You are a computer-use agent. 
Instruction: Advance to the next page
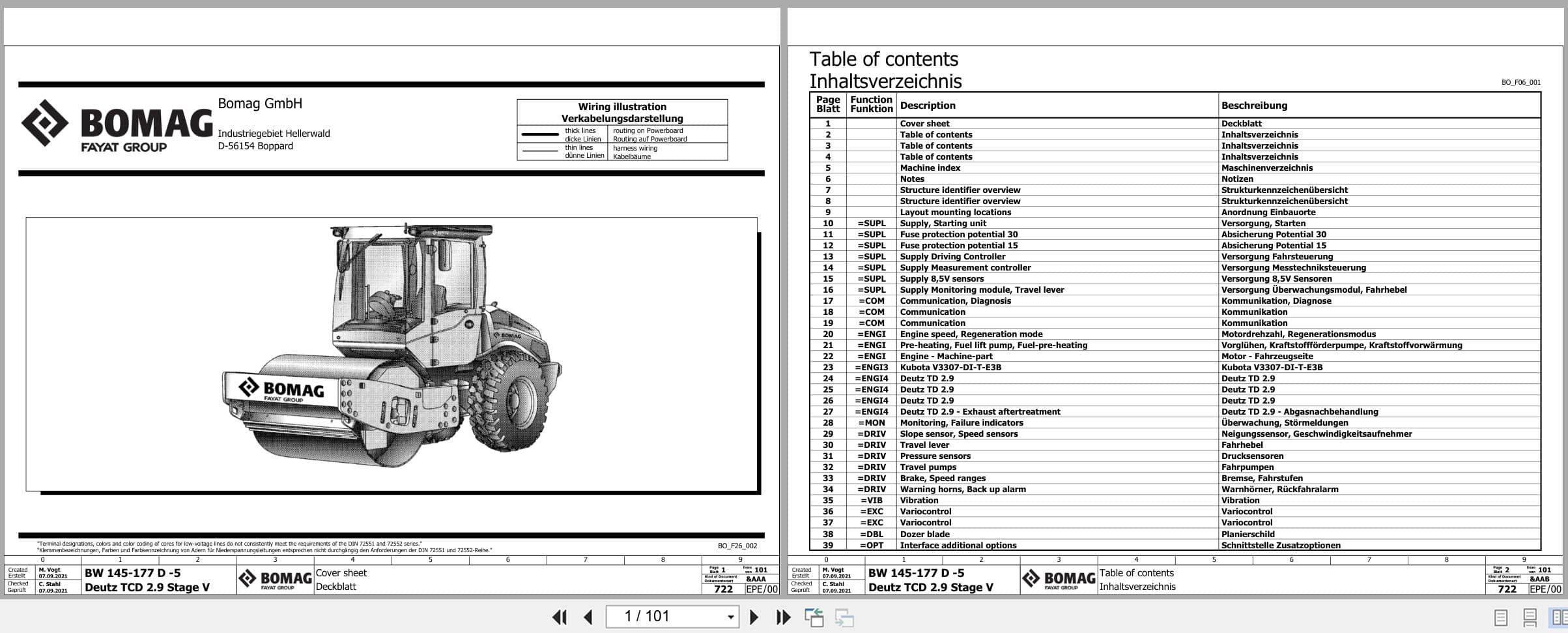coord(754,617)
